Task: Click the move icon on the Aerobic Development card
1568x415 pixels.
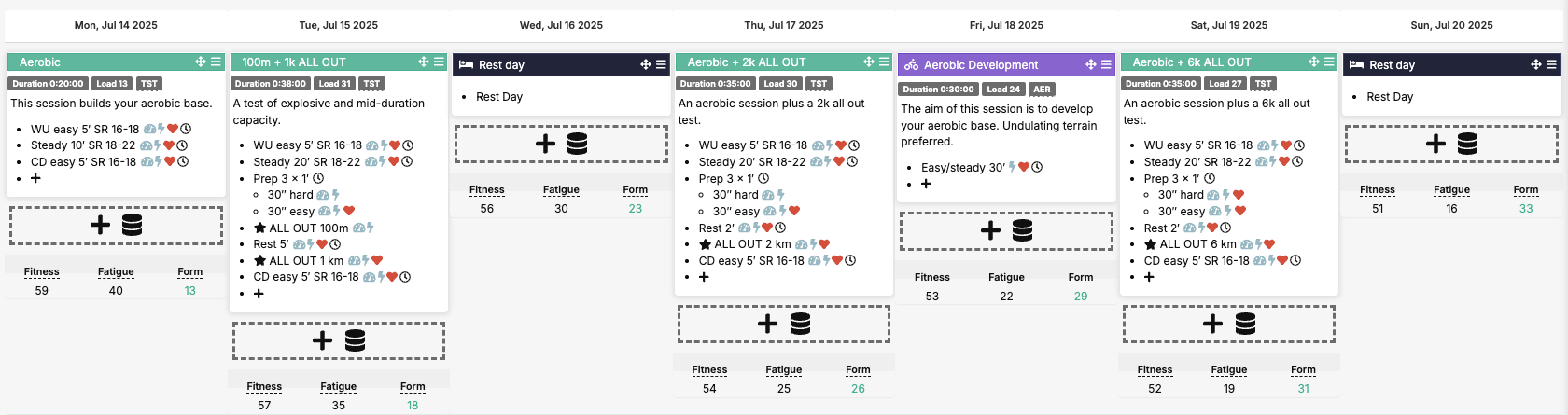Action: point(1091,64)
